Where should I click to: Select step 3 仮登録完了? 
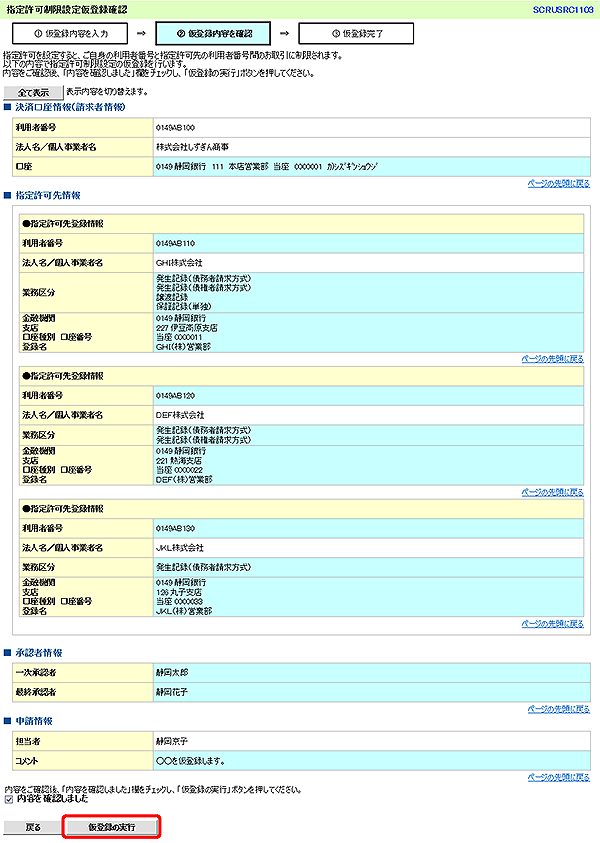[x=356, y=33]
